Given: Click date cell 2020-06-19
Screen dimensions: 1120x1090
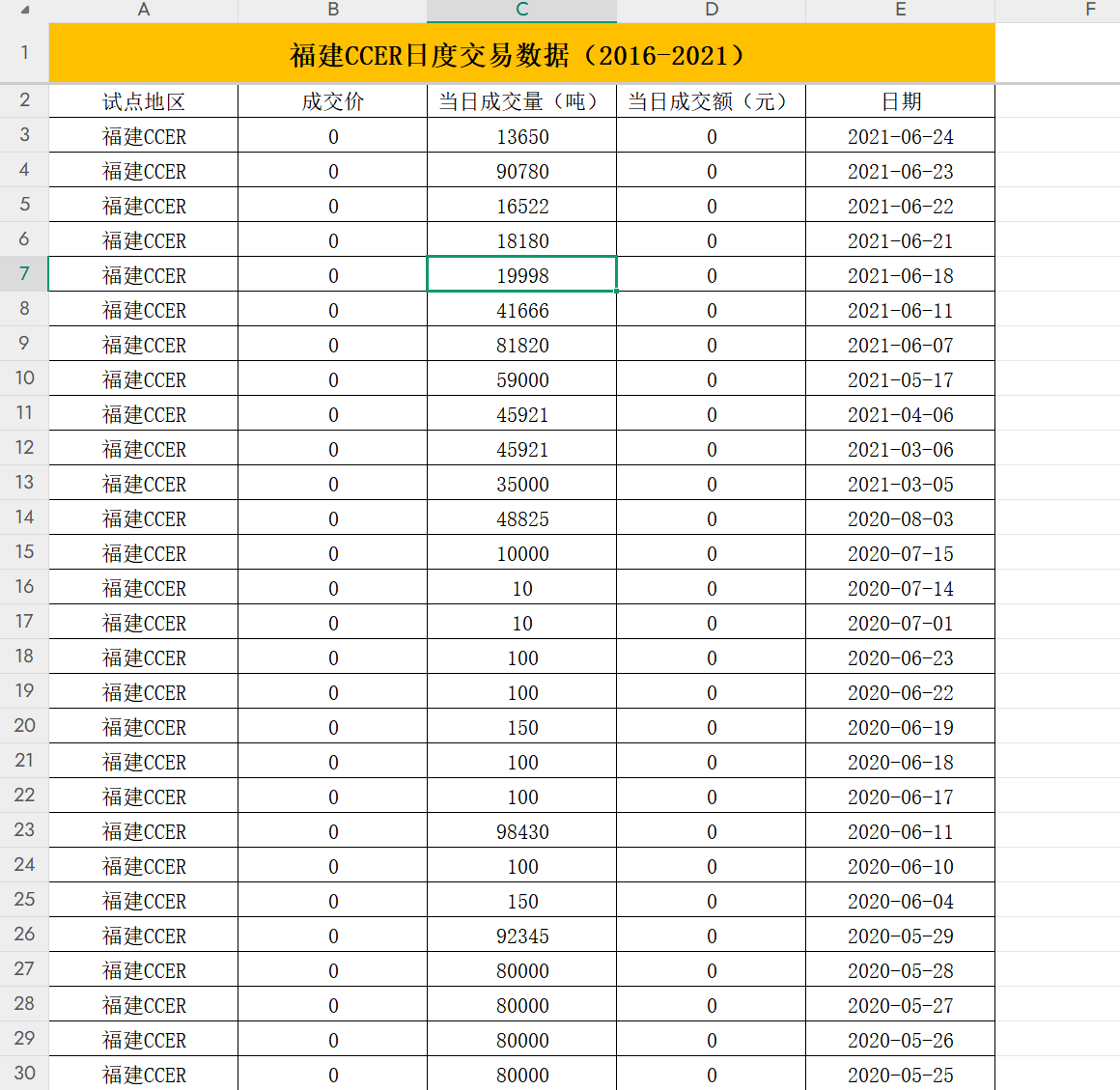Looking at the screenshot, I should click(x=900, y=727).
